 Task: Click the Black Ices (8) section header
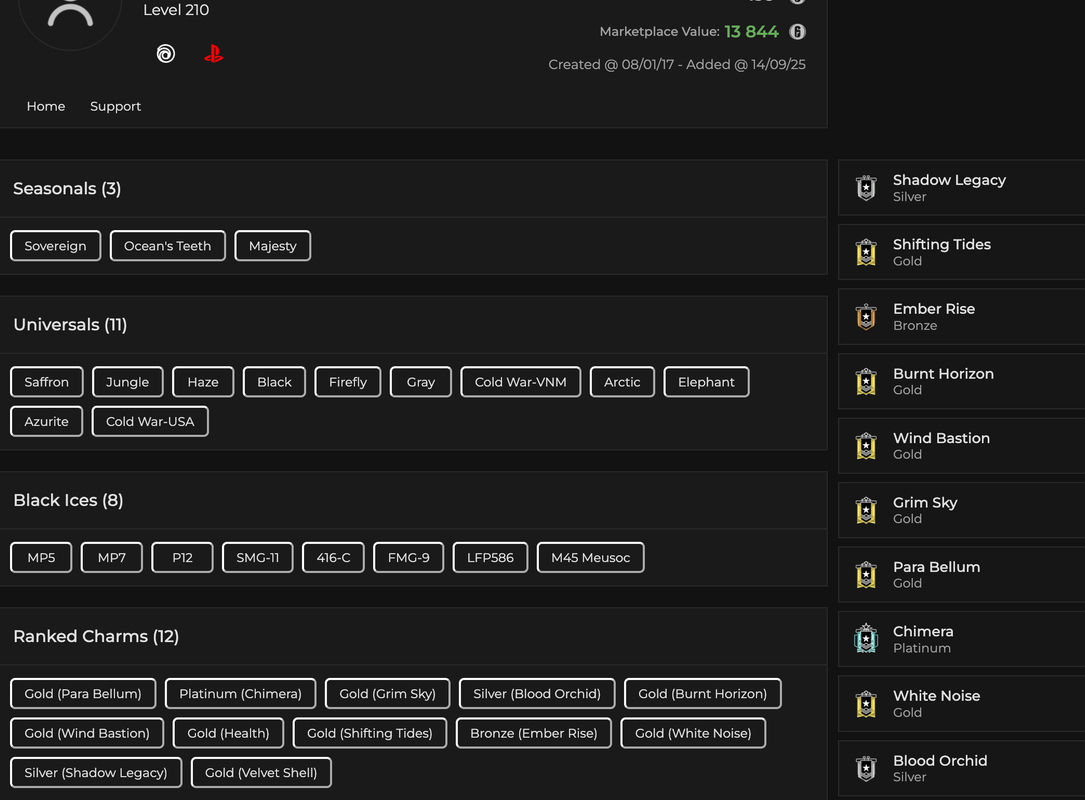69,500
